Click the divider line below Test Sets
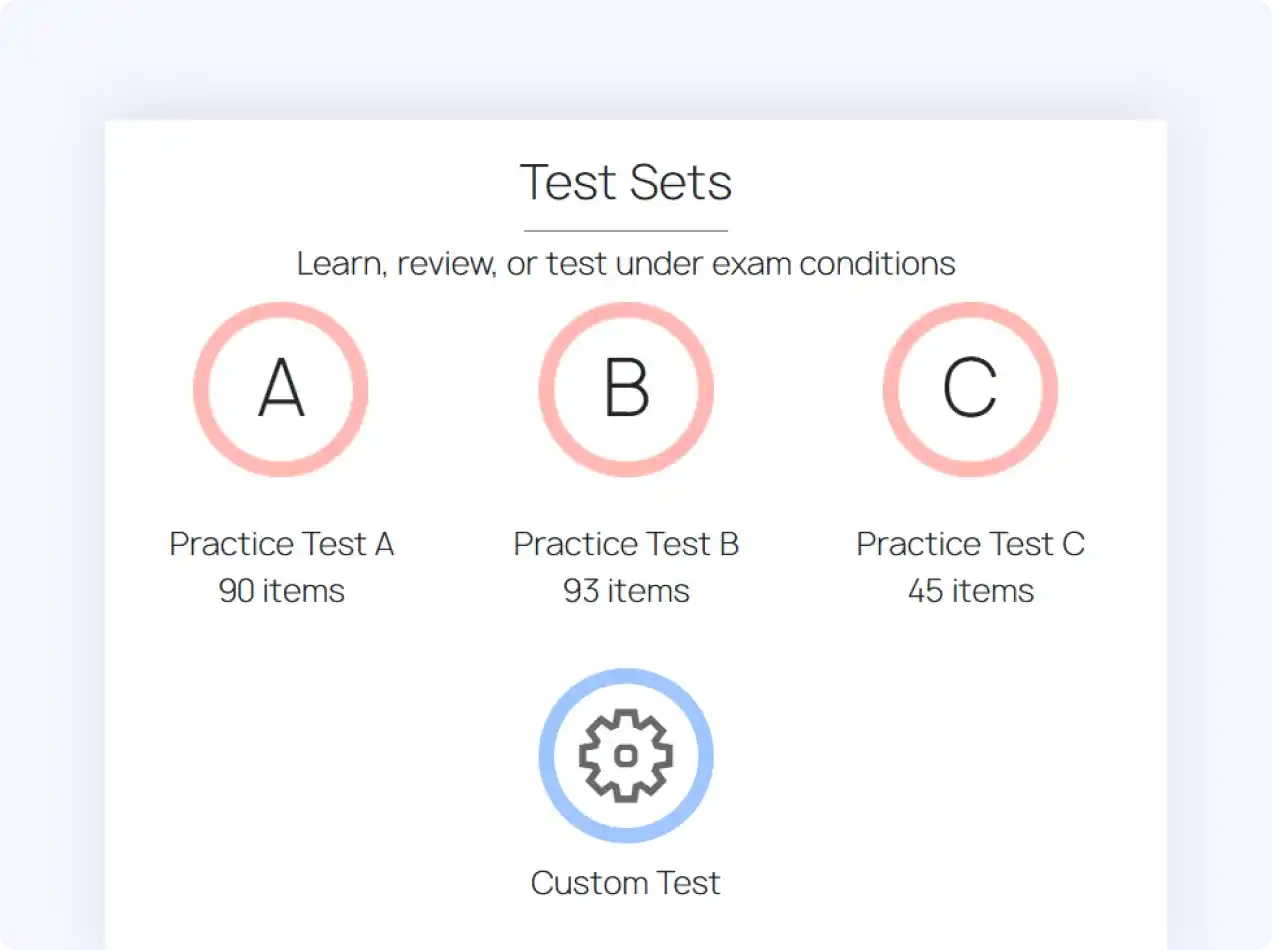This screenshot has height=950, width=1272. 626,228
